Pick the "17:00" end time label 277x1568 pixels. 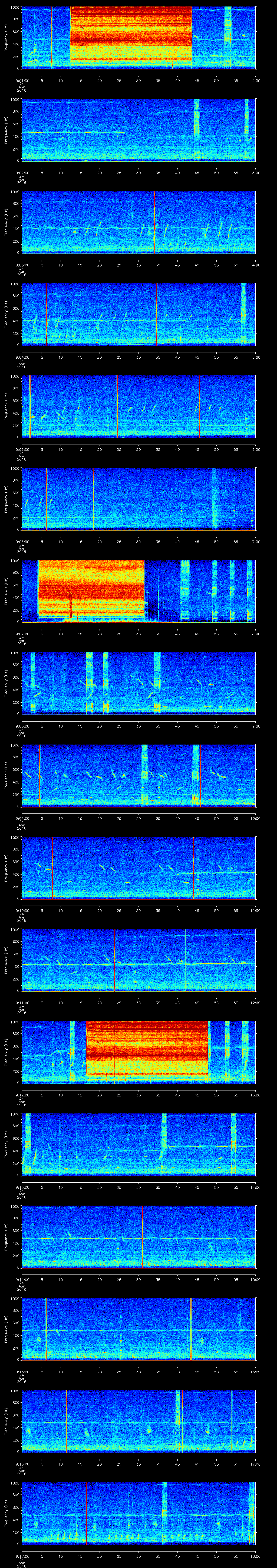point(256,1463)
